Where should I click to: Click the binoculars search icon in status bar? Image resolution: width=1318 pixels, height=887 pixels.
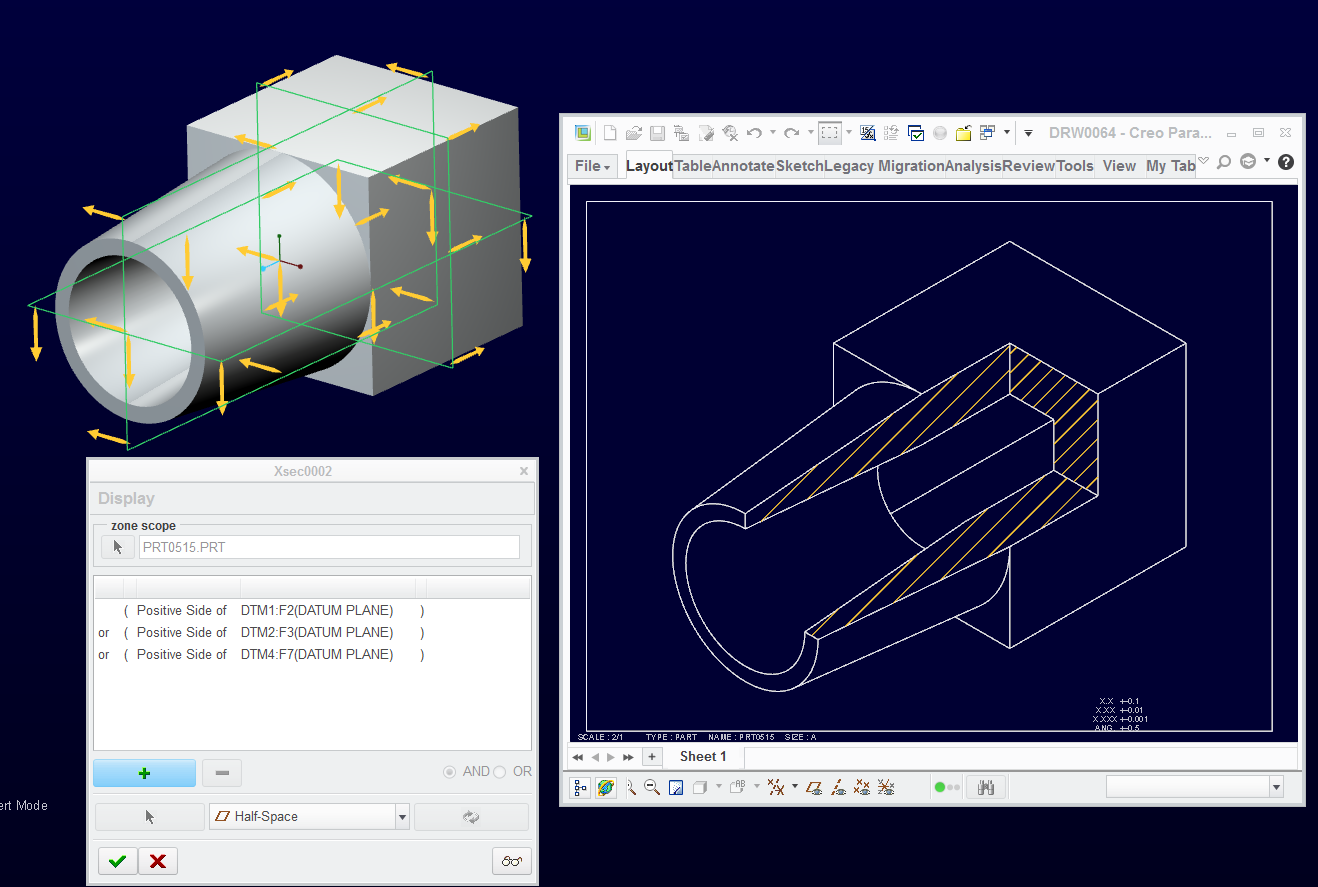[x=986, y=787]
